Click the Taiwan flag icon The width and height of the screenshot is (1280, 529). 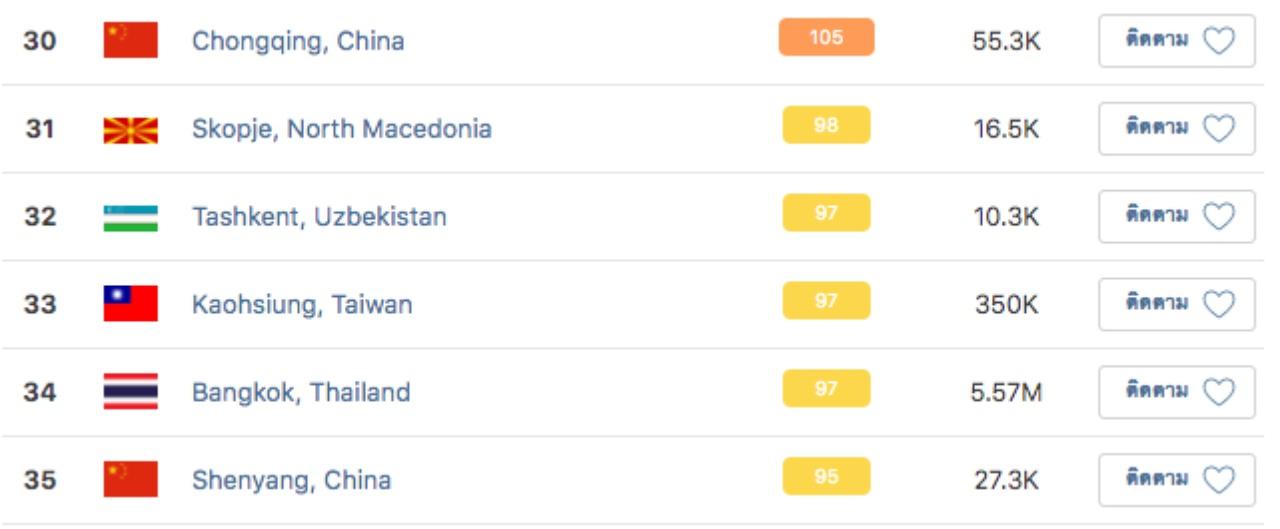click(x=130, y=304)
